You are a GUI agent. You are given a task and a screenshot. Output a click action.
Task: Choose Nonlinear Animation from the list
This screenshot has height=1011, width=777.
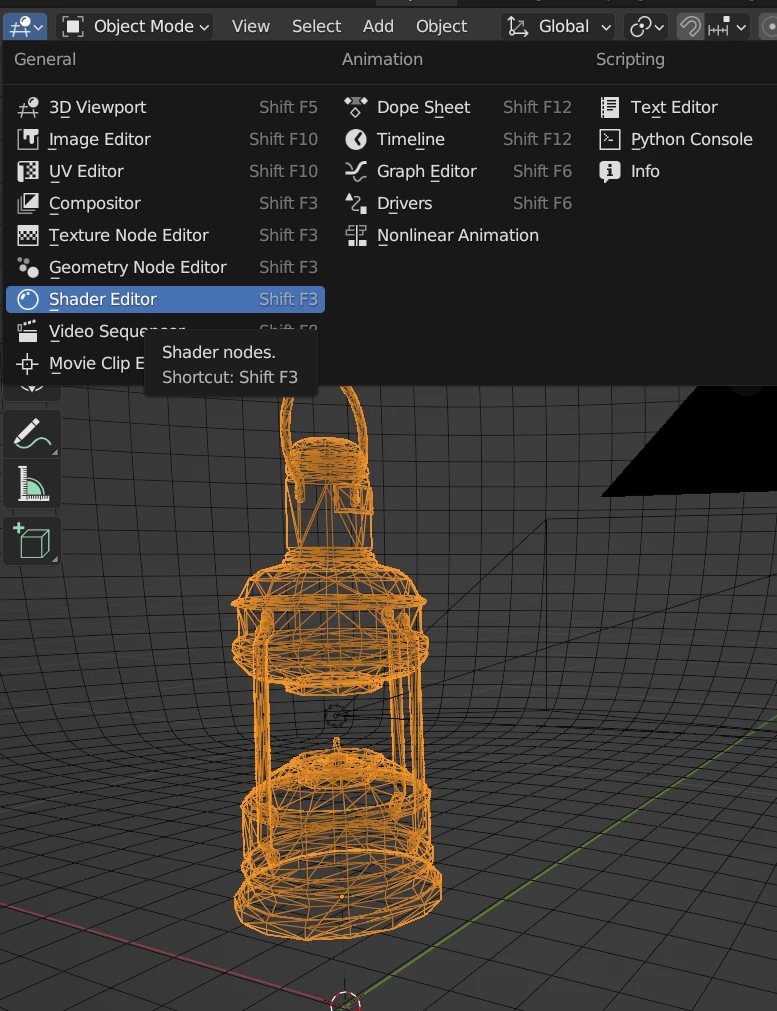(457, 235)
